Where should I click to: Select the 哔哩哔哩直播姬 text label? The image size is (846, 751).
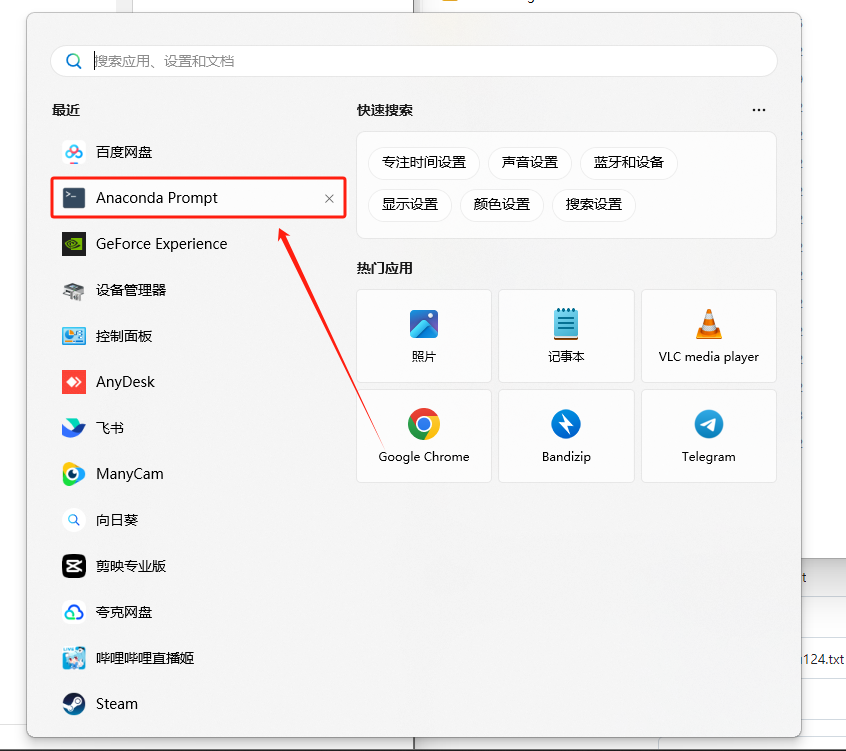click(x=145, y=658)
